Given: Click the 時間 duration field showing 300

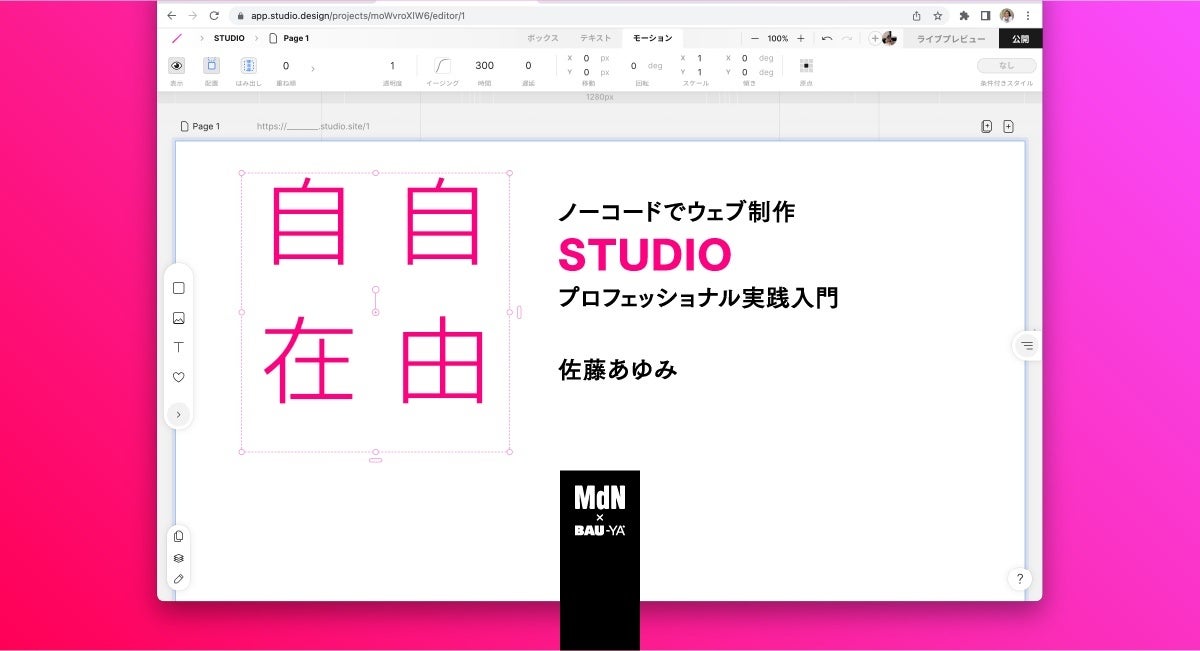Looking at the screenshot, I should coord(484,66).
